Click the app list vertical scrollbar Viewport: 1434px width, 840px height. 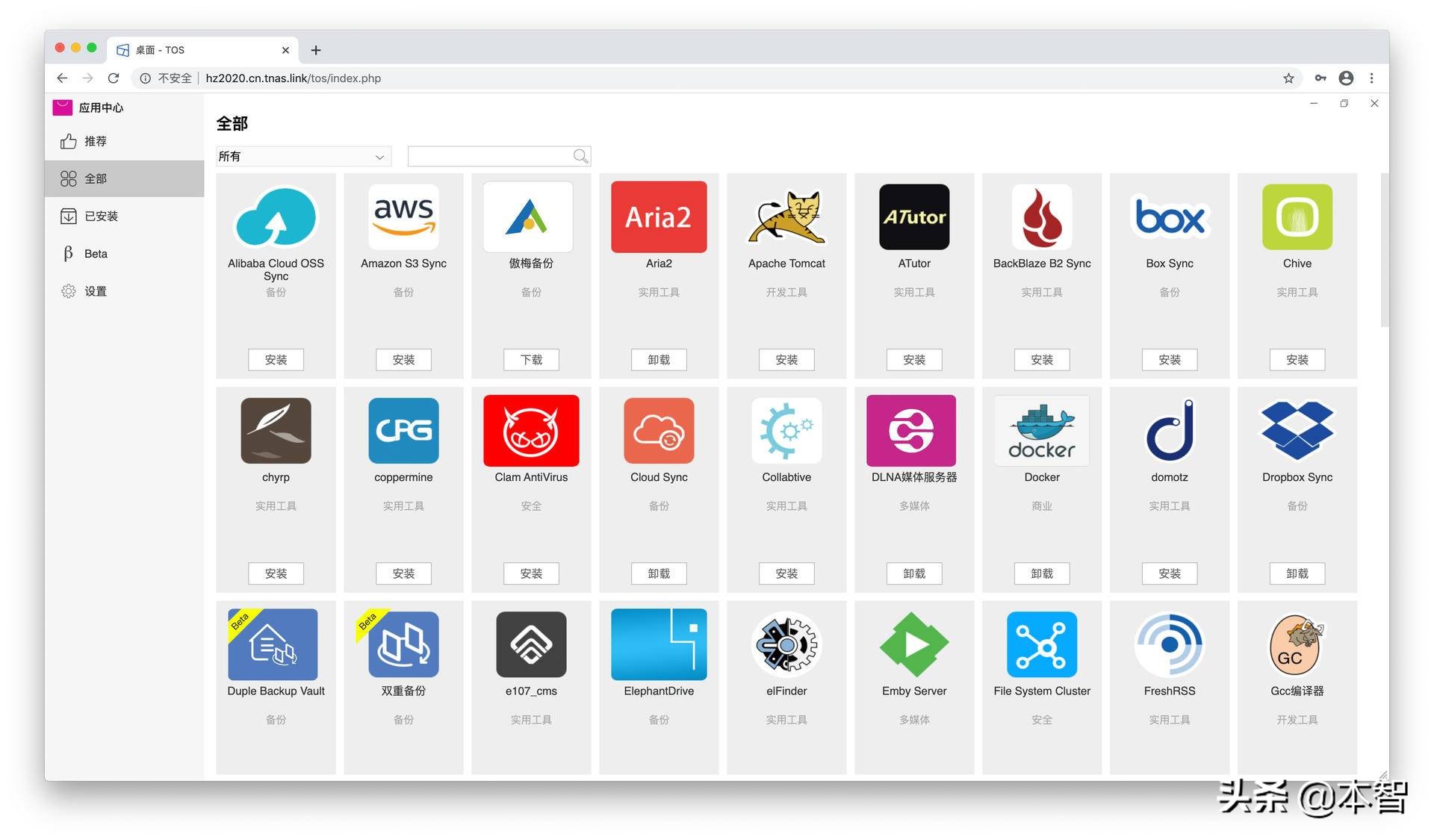[1384, 250]
